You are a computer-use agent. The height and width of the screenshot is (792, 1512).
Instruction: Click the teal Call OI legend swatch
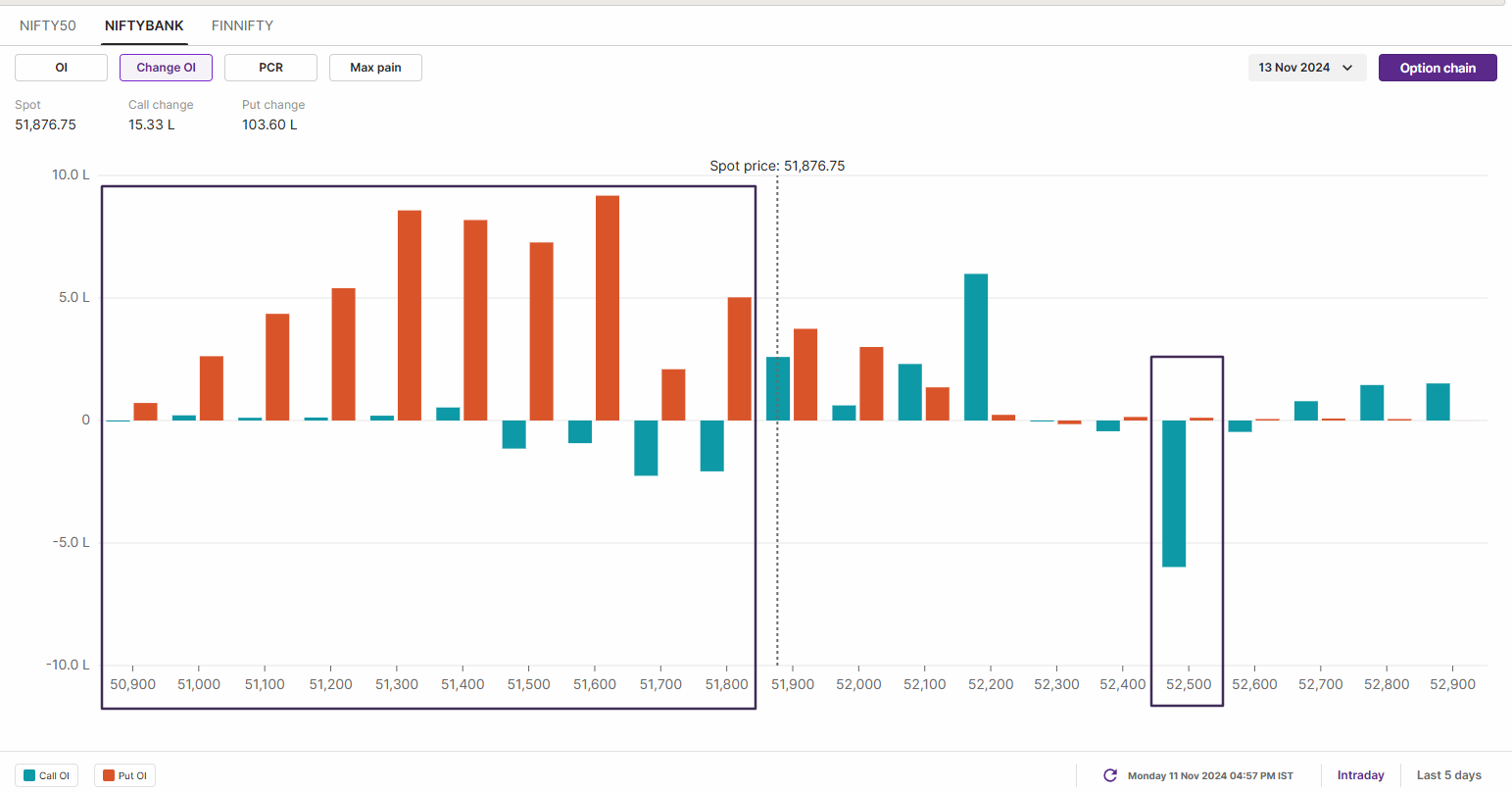(x=29, y=775)
